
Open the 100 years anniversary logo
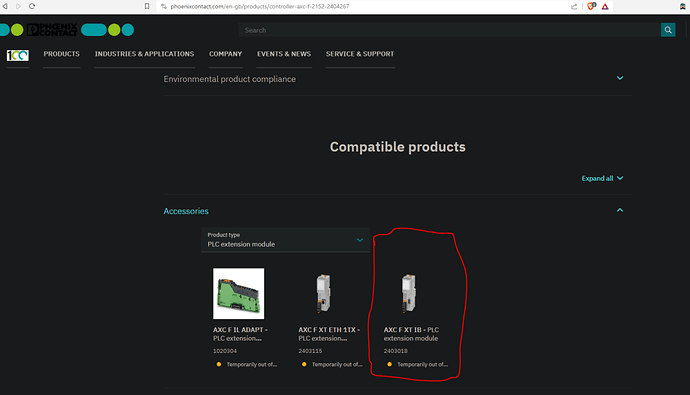18,55
